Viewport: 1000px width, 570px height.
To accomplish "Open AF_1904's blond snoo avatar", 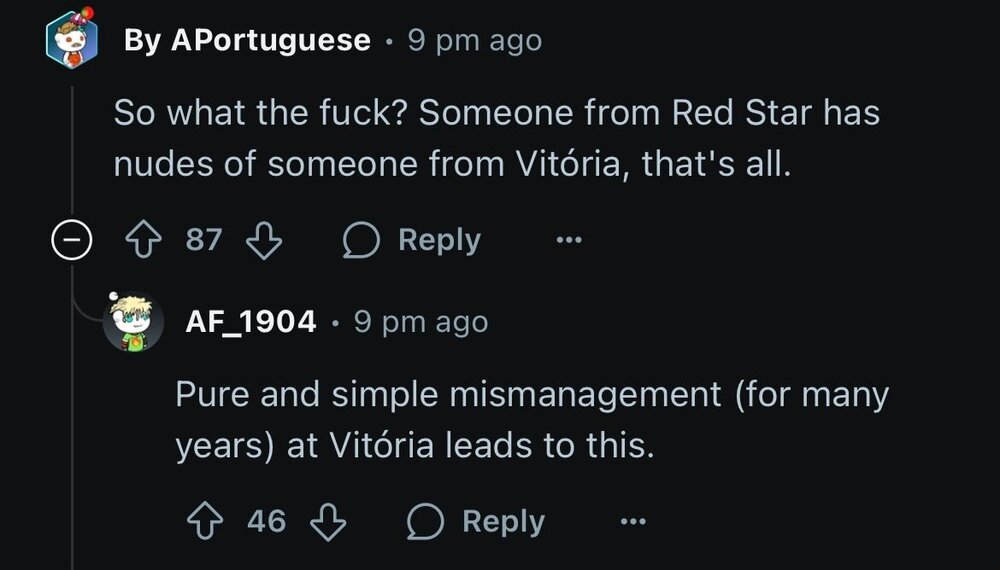I will point(134,322).
